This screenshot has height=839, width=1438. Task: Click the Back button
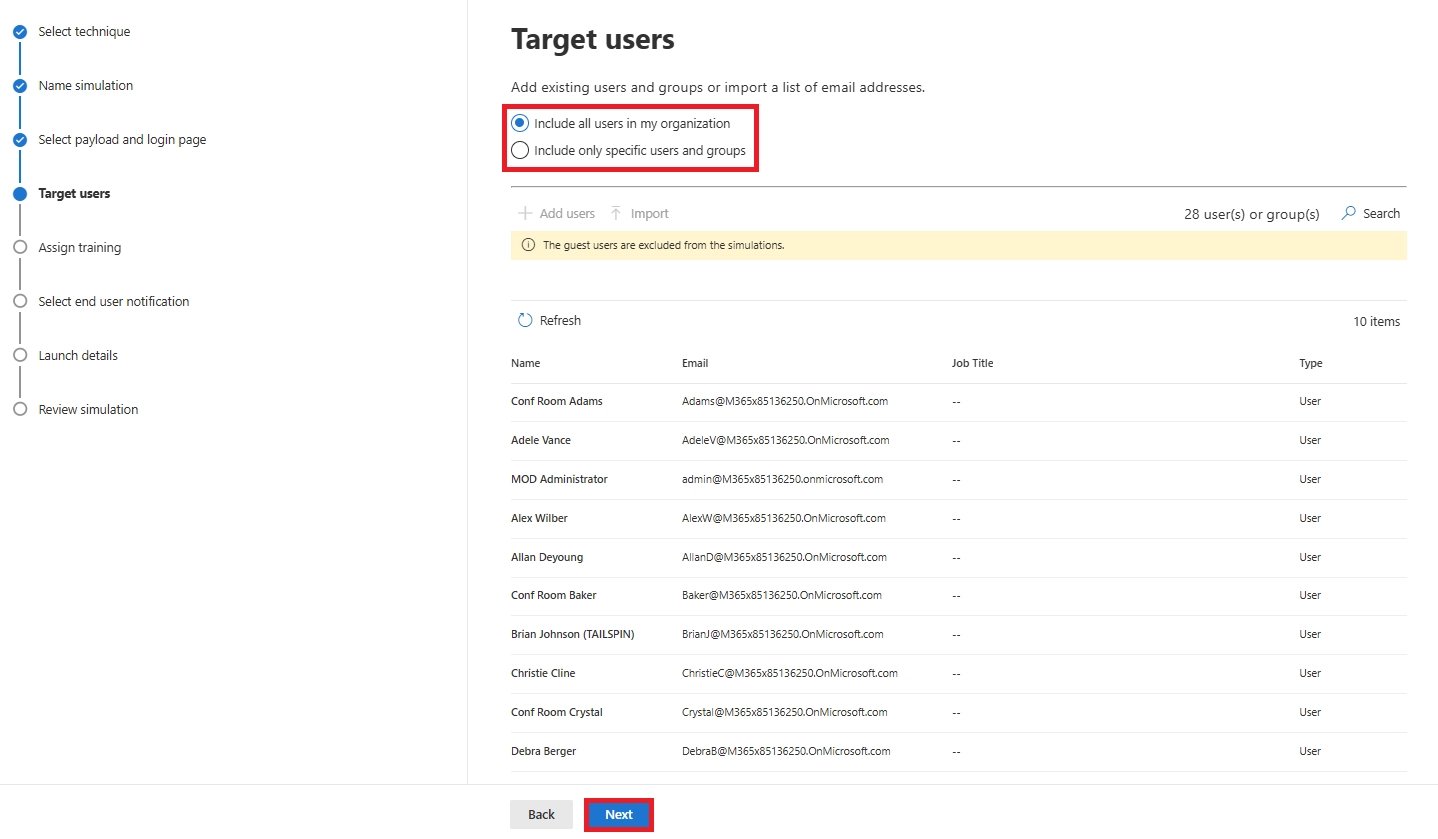tap(541, 814)
